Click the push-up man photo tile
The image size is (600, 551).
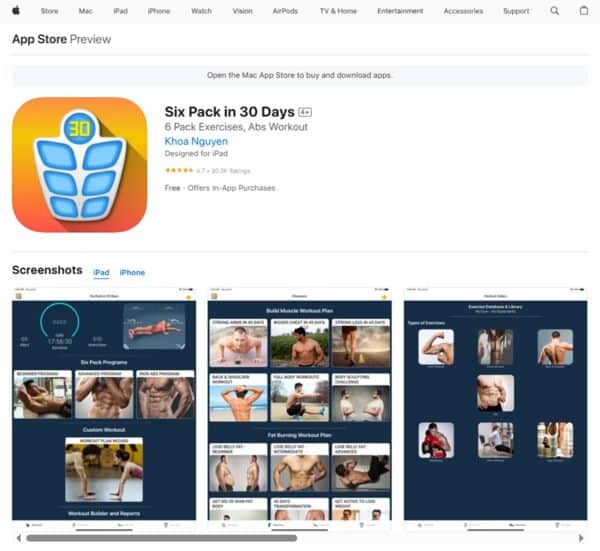[238, 343]
